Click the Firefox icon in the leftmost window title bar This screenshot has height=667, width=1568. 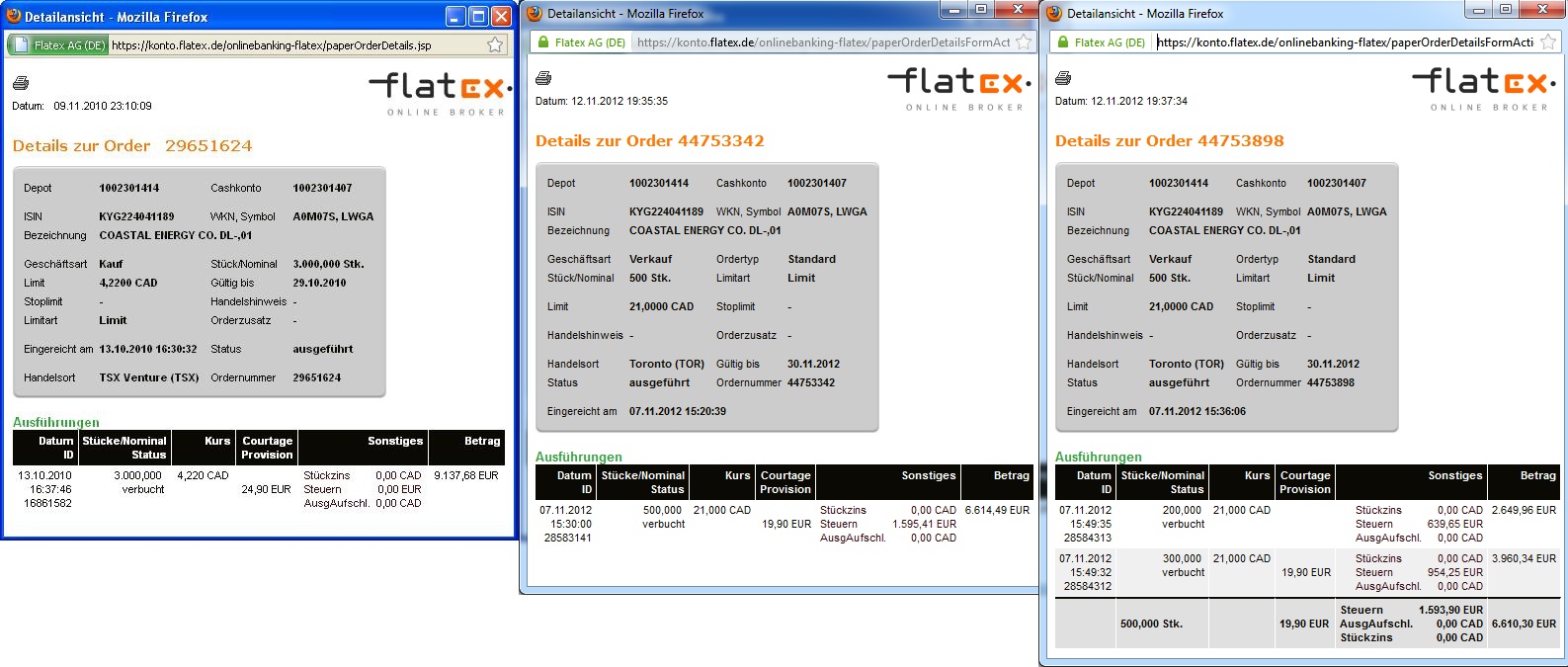pos(13,17)
